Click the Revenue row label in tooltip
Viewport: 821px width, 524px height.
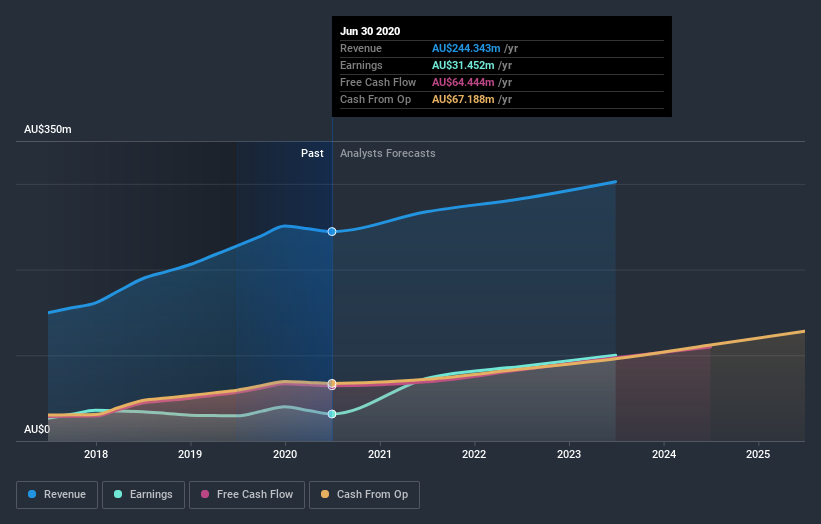(361, 49)
